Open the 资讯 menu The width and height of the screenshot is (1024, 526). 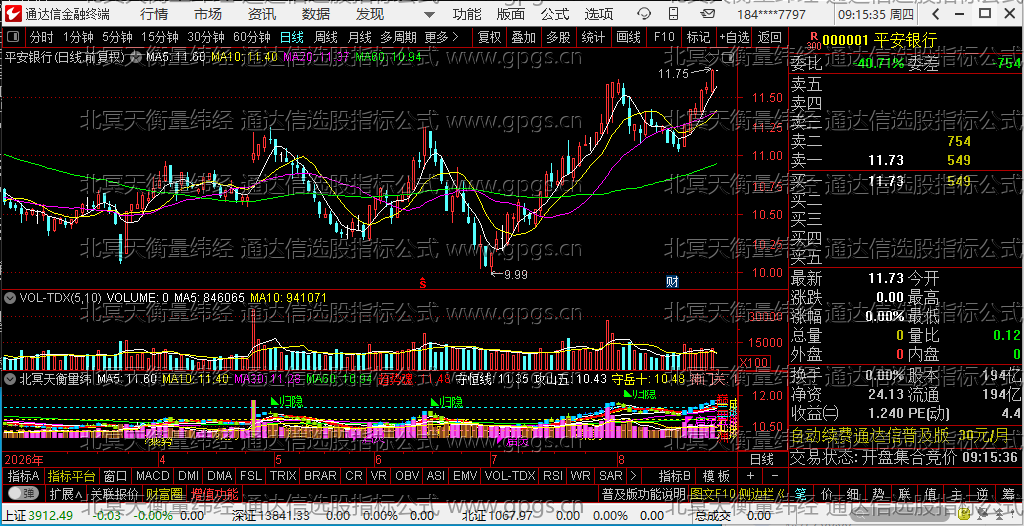[262, 14]
